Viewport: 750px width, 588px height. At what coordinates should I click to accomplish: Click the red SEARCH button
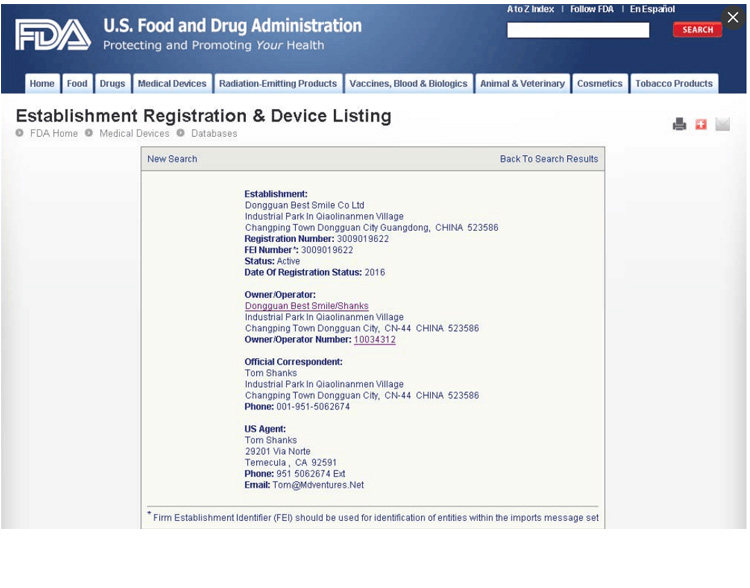click(697, 30)
